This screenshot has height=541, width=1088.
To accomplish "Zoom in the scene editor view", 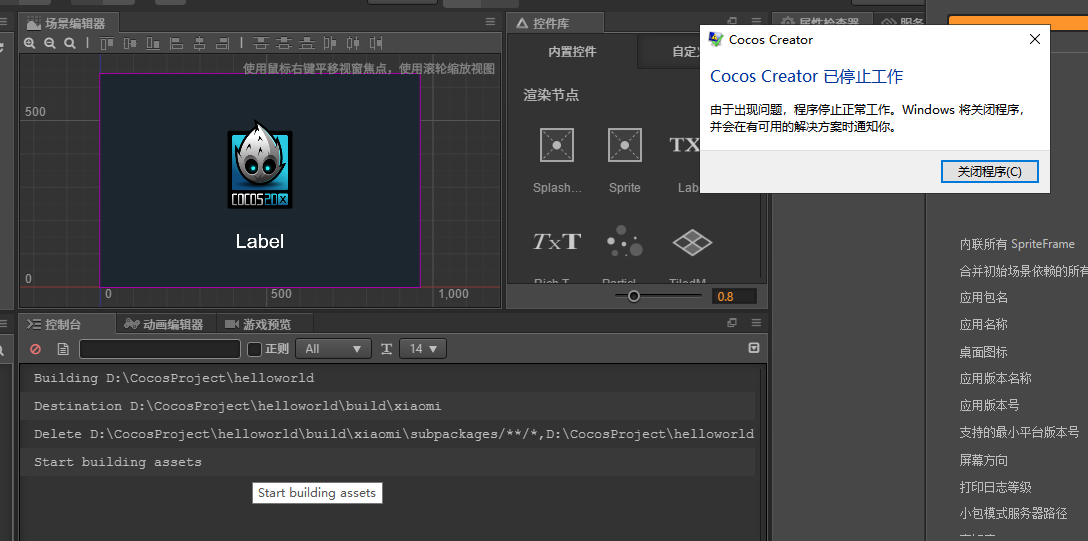I will coord(30,43).
